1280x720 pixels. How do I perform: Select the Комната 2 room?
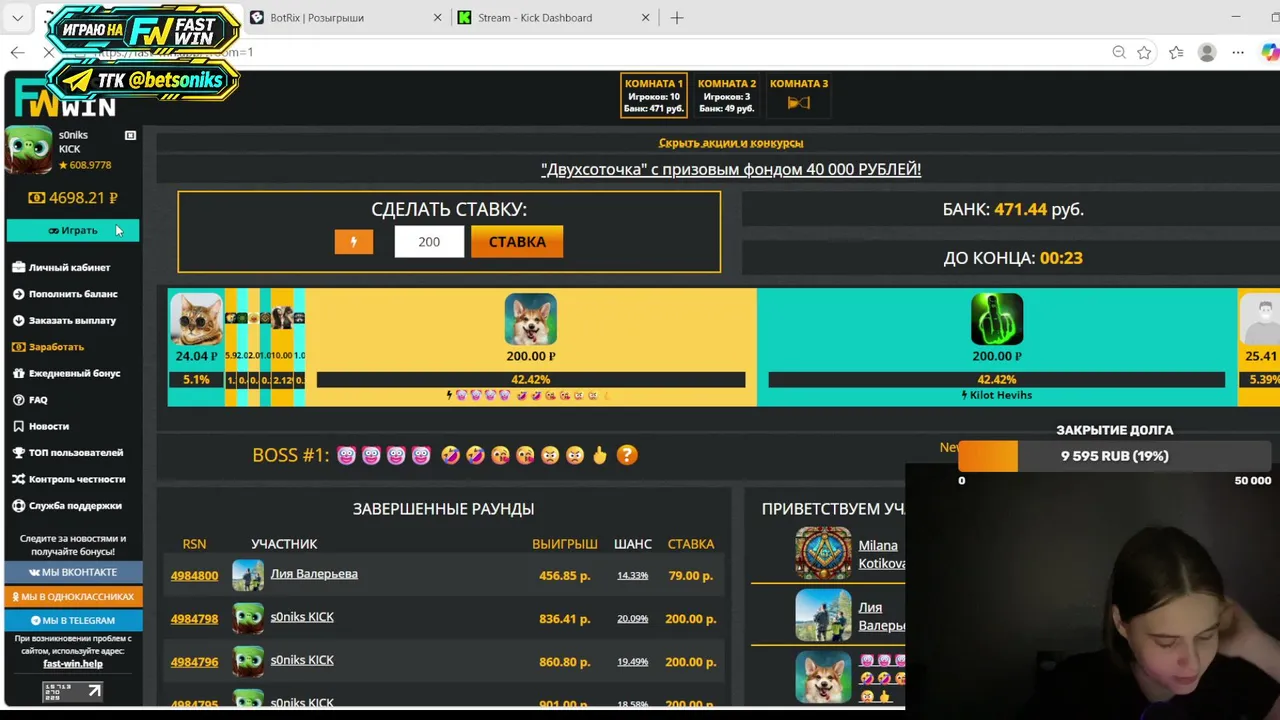[727, 96]
